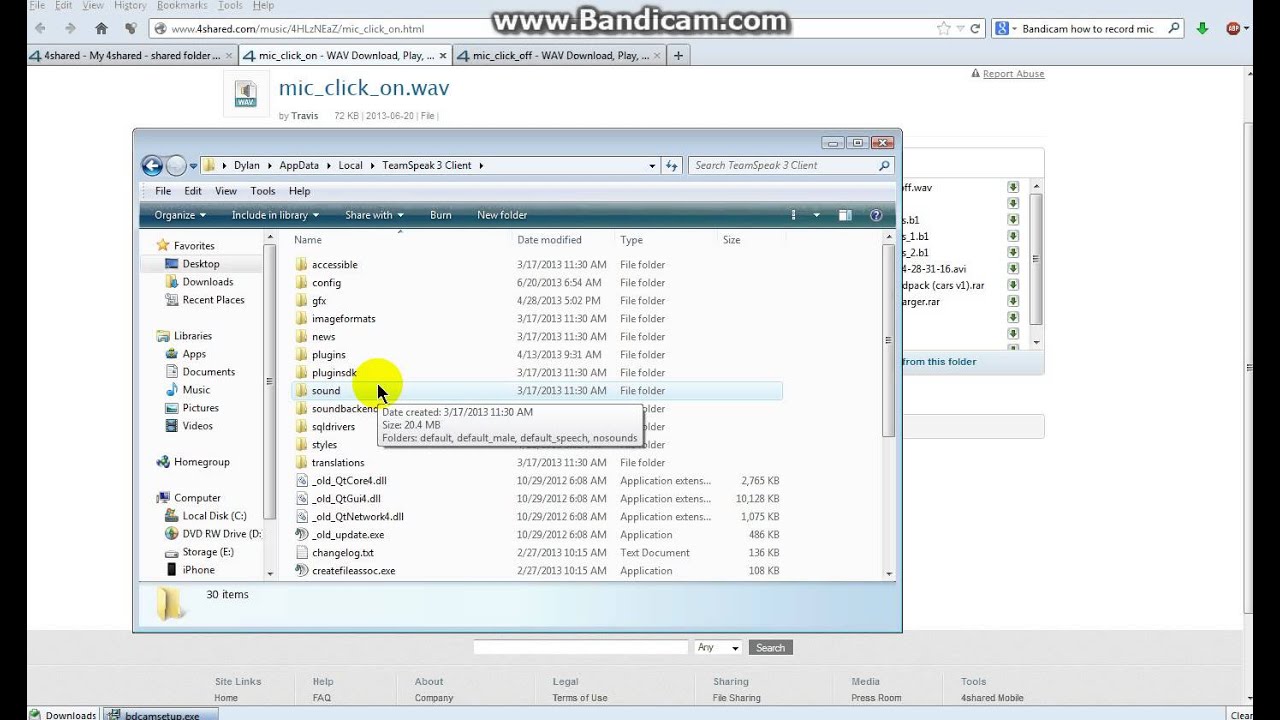Toggle the preview pane icon

[x=845, y=215]
